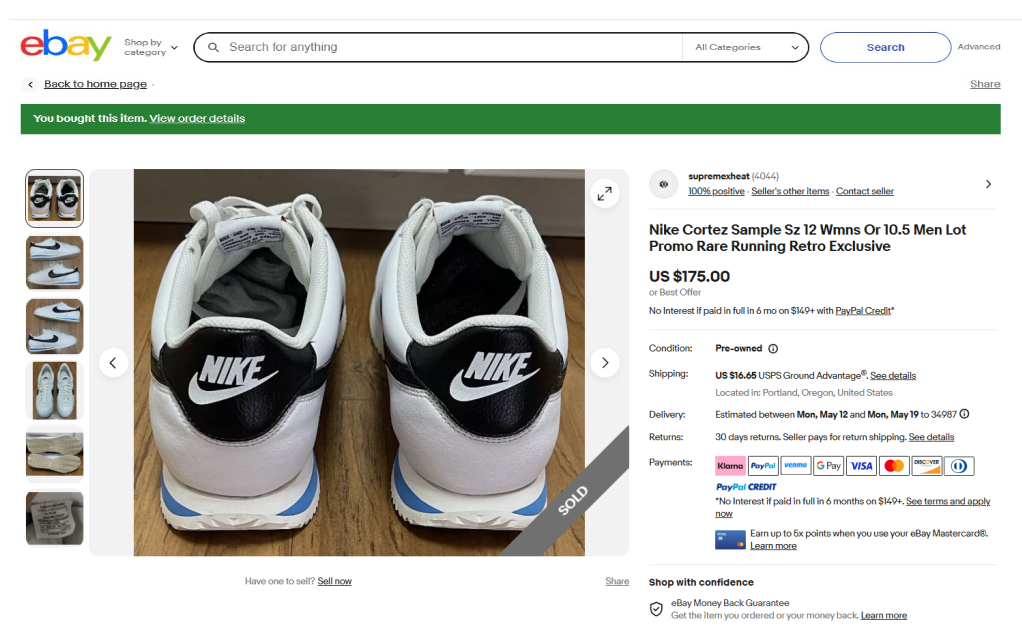Click the main product photo of Nike heels
The height and width of the screenshot is (628, 1022).
coord(359,363)
